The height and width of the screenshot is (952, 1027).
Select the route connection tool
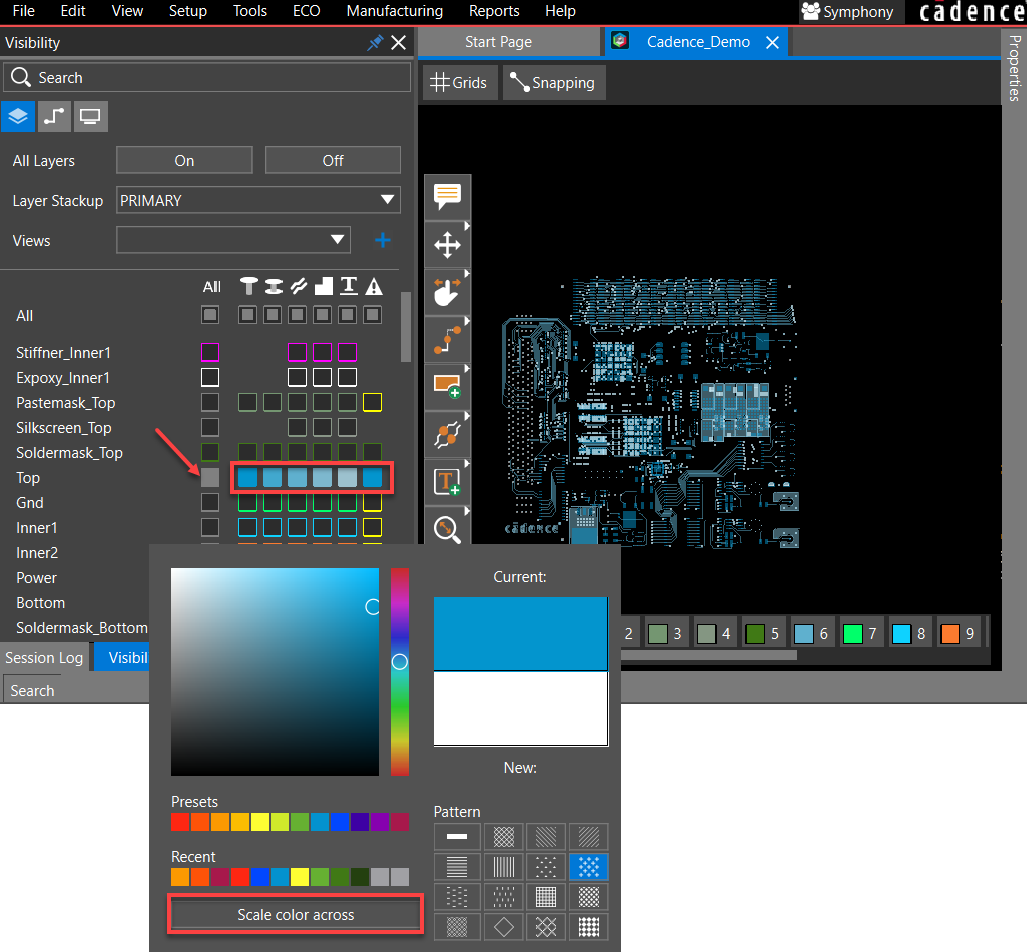tap(447, 339)
